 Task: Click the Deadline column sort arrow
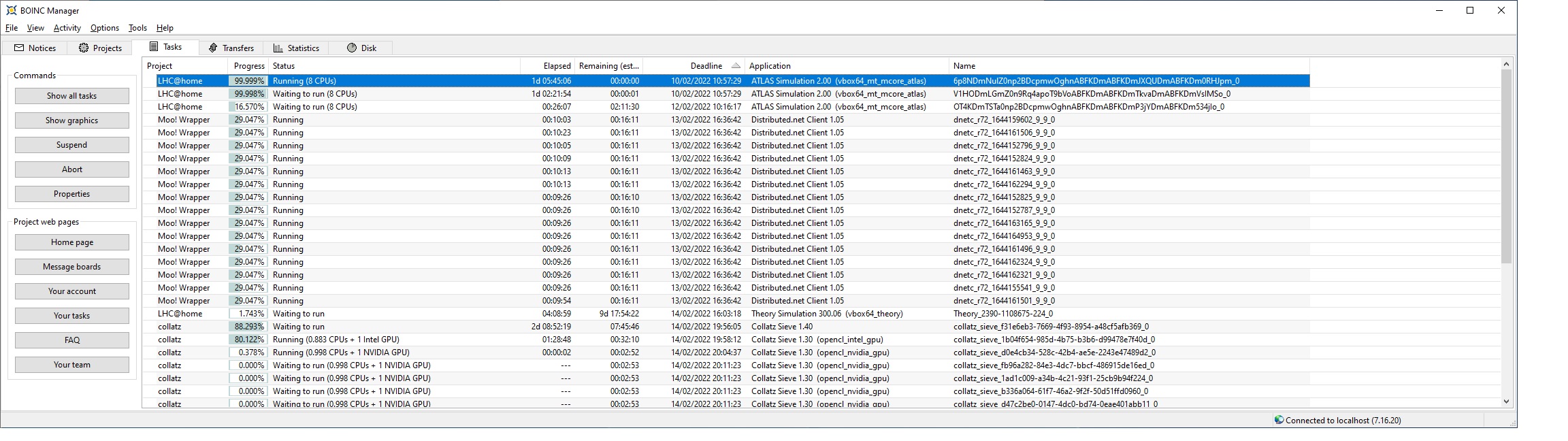(736, 66)
